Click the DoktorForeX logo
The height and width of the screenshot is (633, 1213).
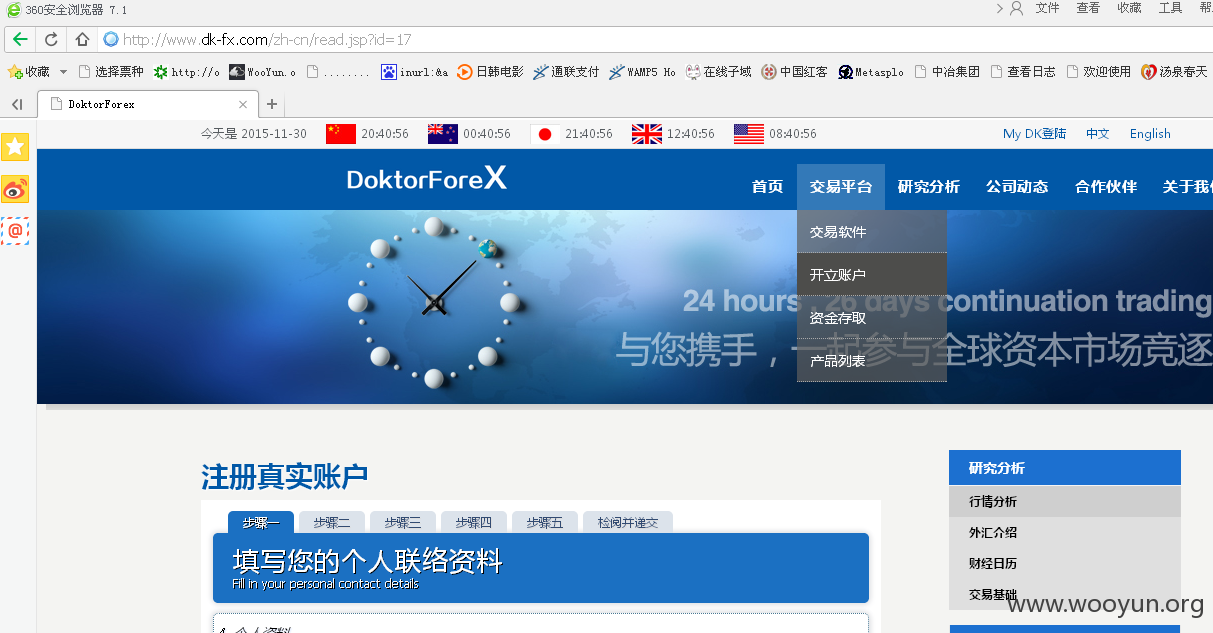point(427,179)
